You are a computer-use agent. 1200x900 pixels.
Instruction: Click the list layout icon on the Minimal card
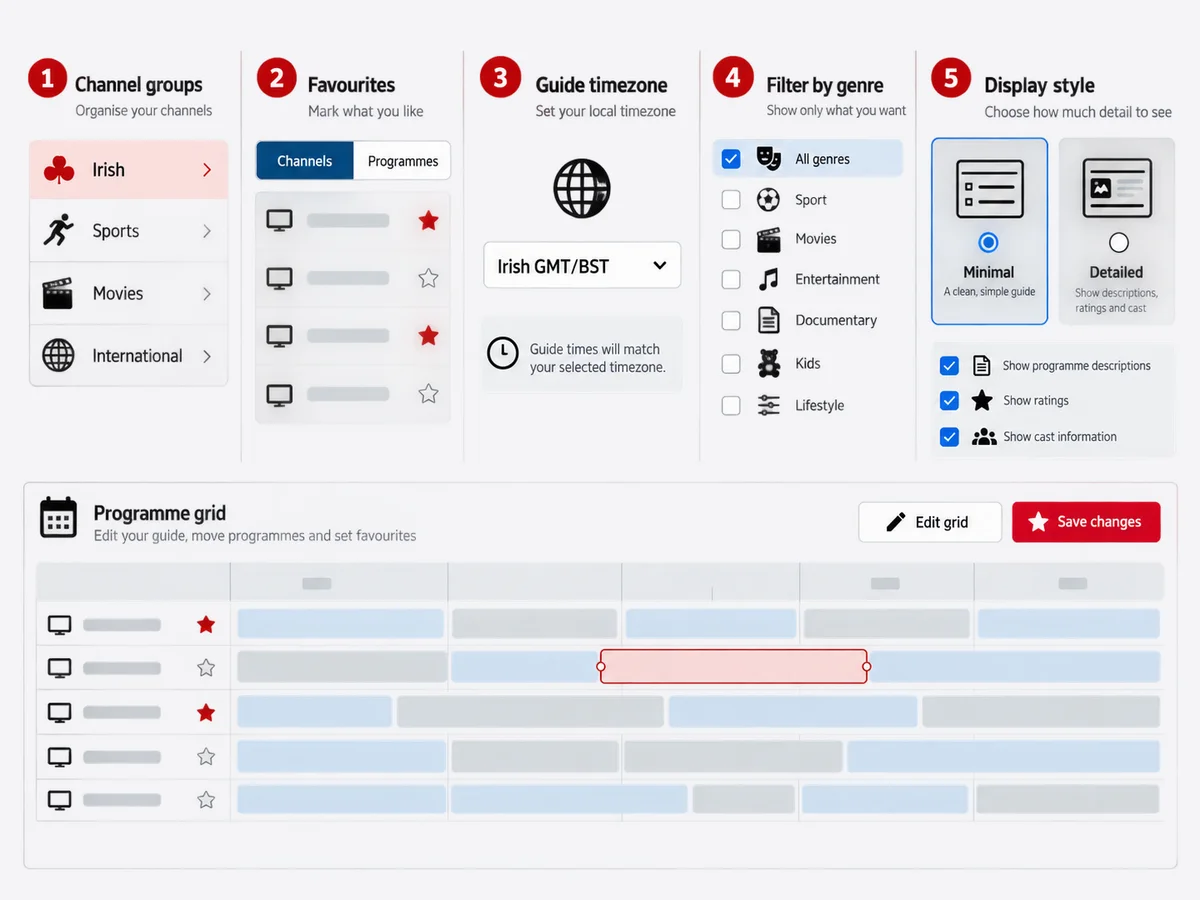point(989,189)
